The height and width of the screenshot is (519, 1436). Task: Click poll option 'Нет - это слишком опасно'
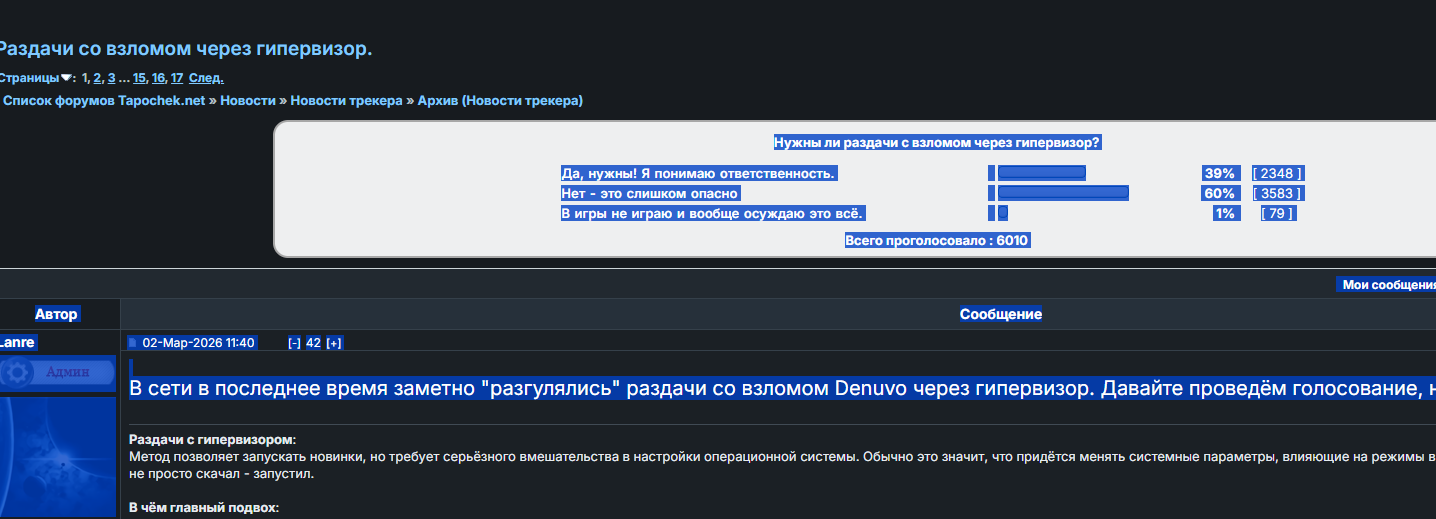[651, 193]
